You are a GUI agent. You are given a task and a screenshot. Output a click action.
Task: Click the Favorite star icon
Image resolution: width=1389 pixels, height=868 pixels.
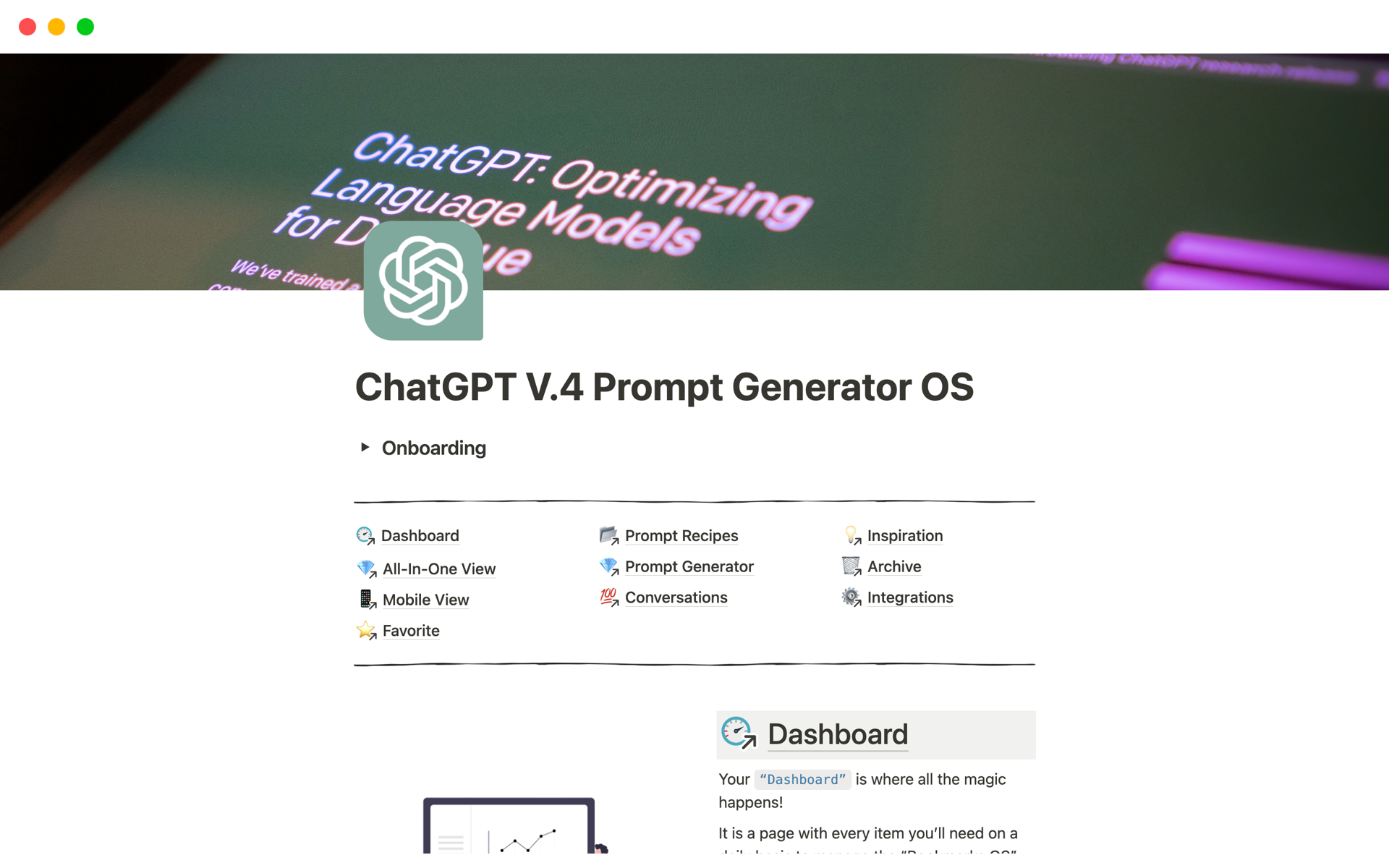point(365,630)
